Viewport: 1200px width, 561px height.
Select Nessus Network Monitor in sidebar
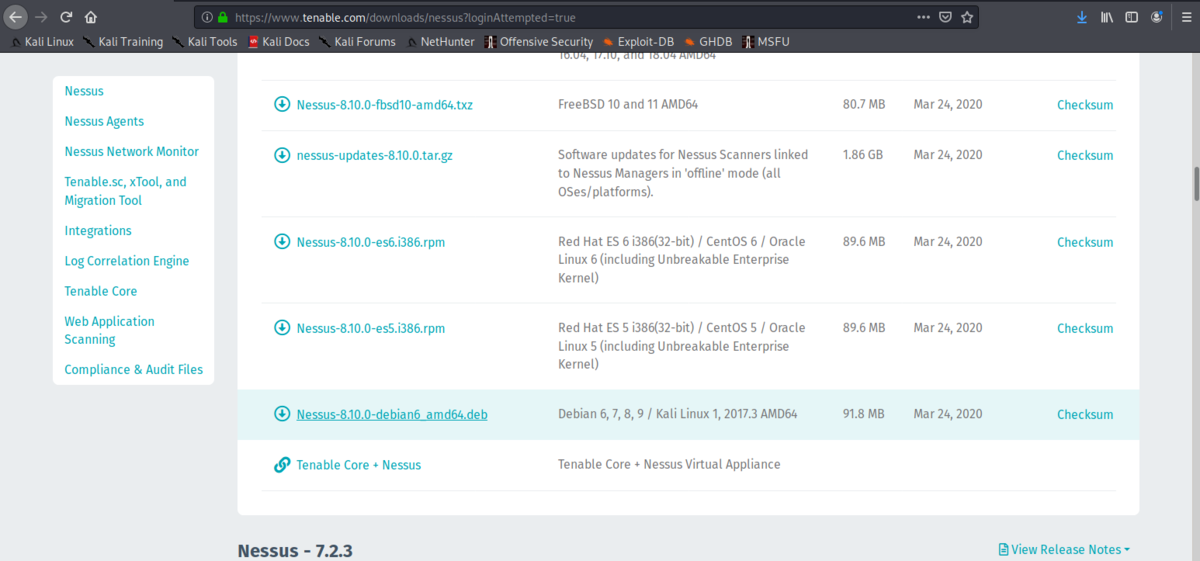pos(132,152)
